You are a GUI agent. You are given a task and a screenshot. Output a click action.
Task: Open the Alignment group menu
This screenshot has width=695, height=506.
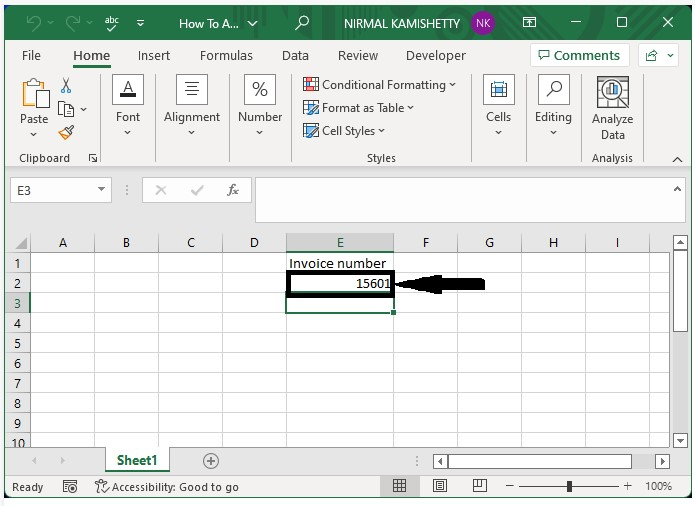click(191, 105)
